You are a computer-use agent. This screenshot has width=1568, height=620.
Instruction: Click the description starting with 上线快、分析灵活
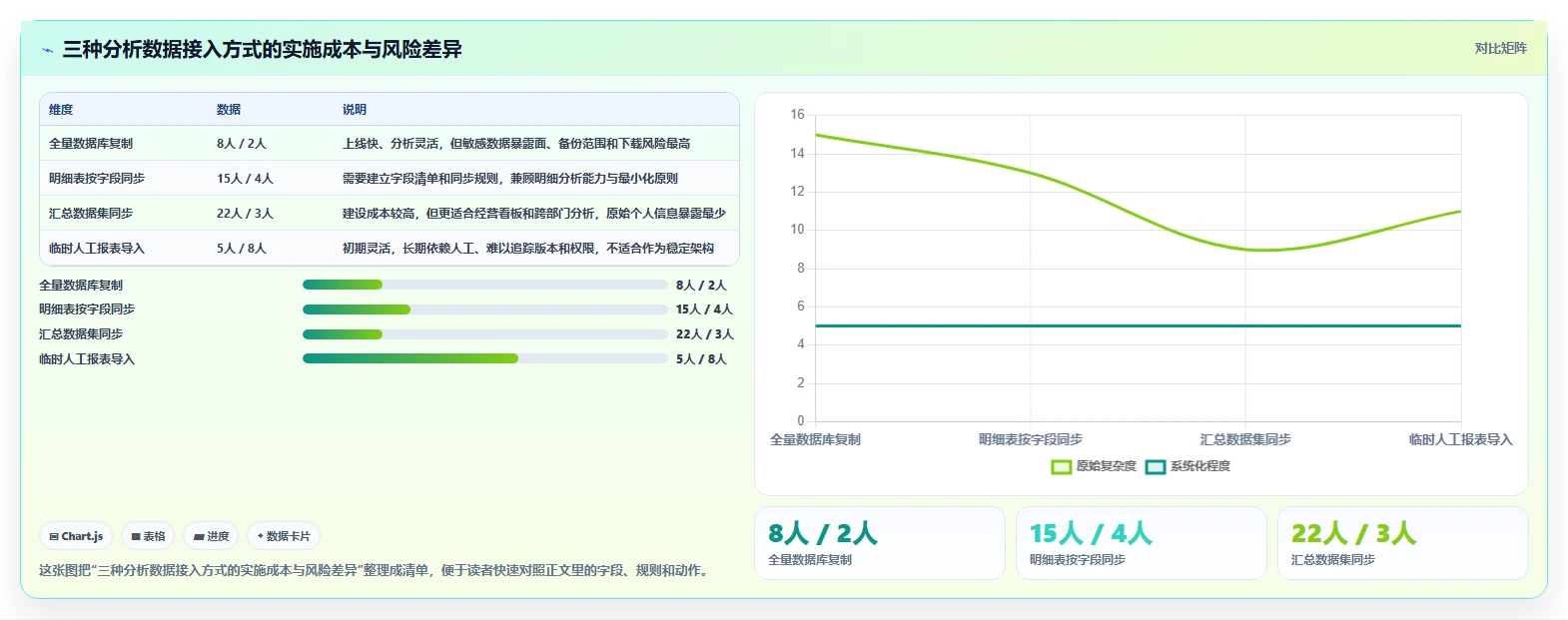click(x=516, y=144)
